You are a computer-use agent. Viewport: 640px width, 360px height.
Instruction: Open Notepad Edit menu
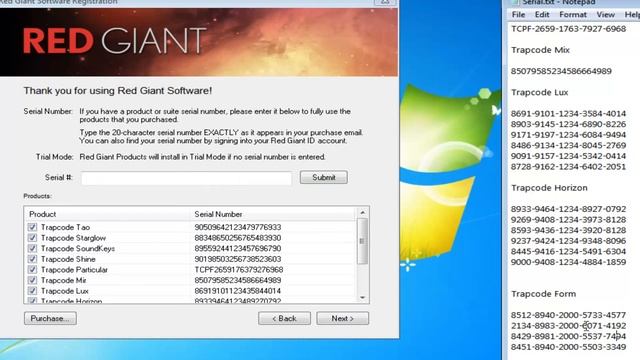[542, 15]
